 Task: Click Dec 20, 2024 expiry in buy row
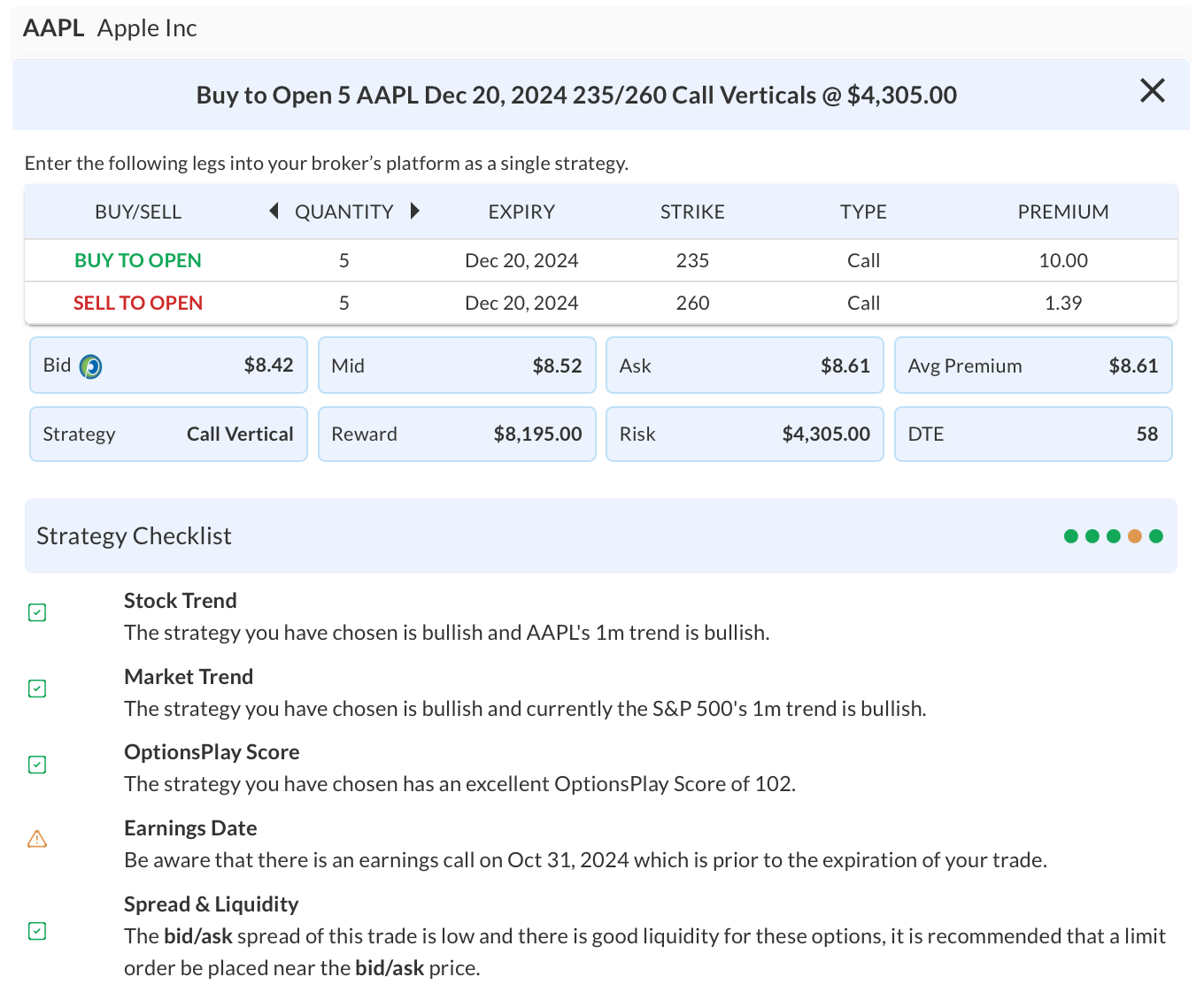[521, 260]
